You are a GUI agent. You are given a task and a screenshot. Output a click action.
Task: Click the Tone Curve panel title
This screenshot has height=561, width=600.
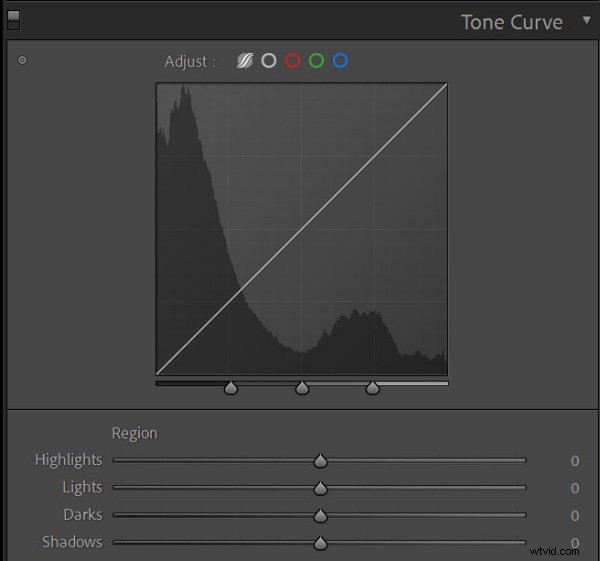[x=512, y=22]
